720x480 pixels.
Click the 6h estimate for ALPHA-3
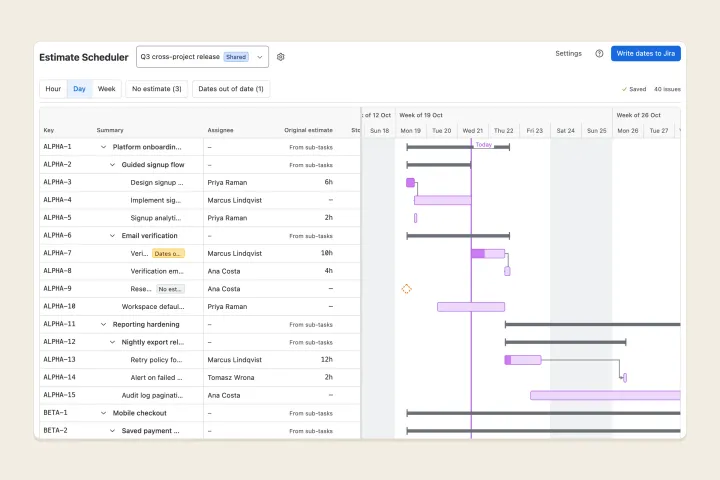pos(329,182)
